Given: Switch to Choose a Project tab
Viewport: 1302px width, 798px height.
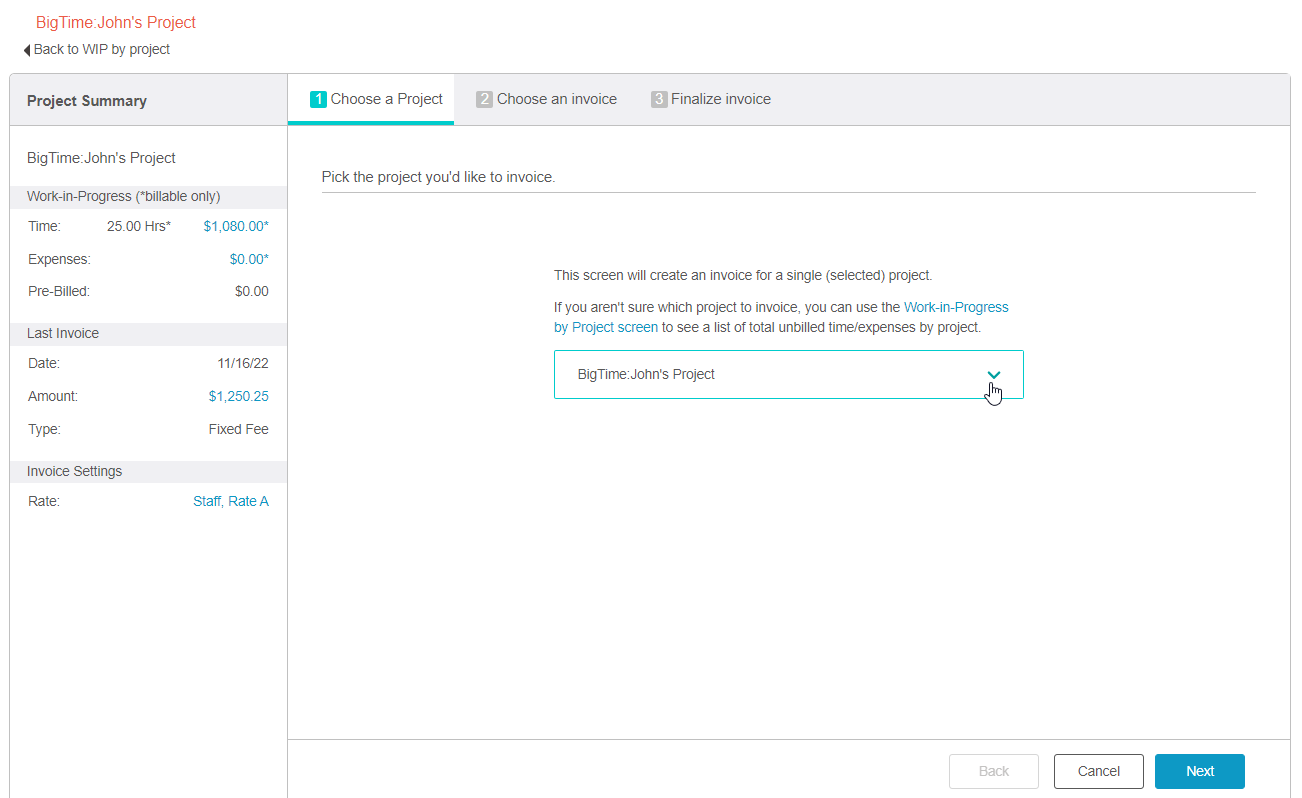Looking at the screenshot, I should (x=371, y=99).
